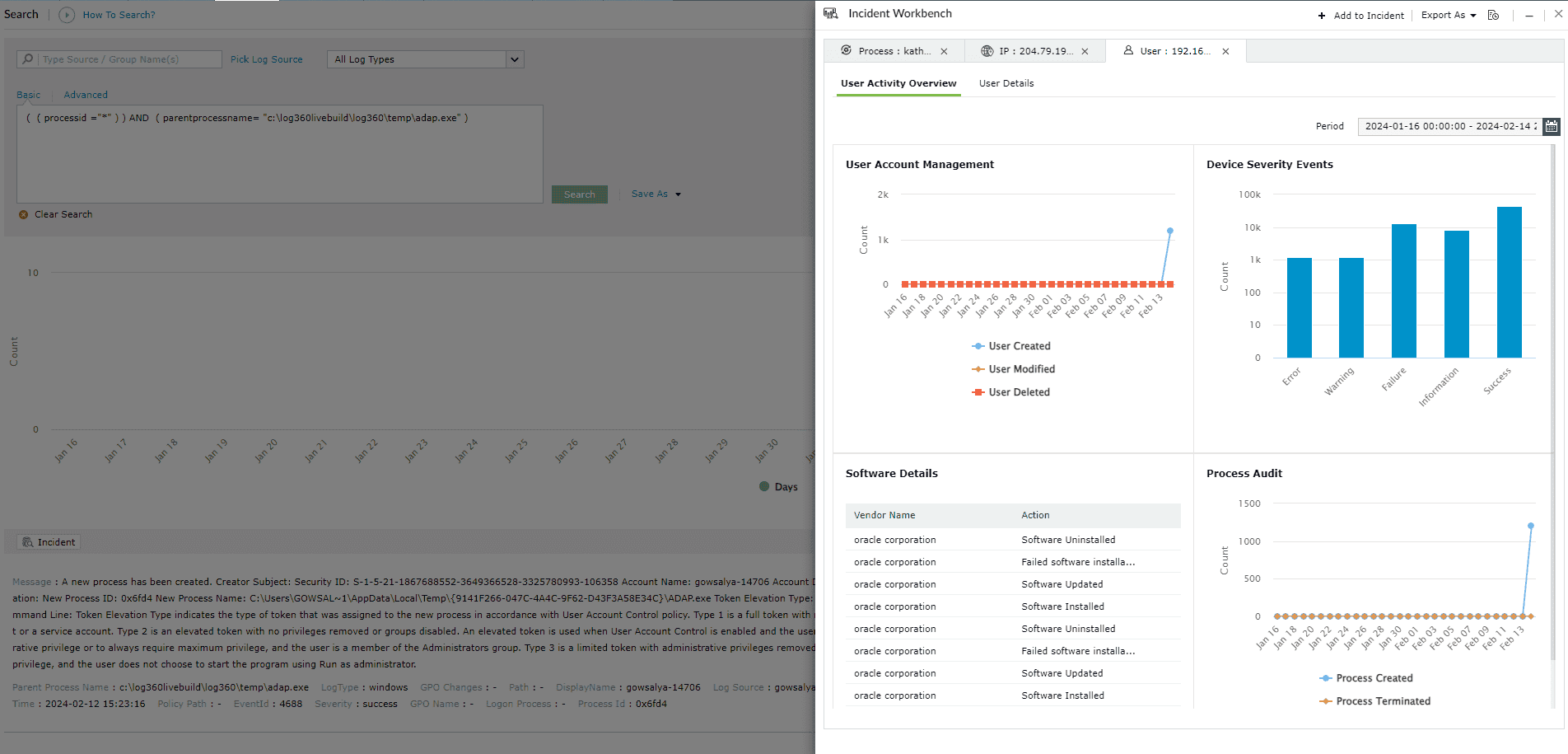The image size is (1568, 754).
Task: Switch to the Advanced search tab
Action: (86, 95)
